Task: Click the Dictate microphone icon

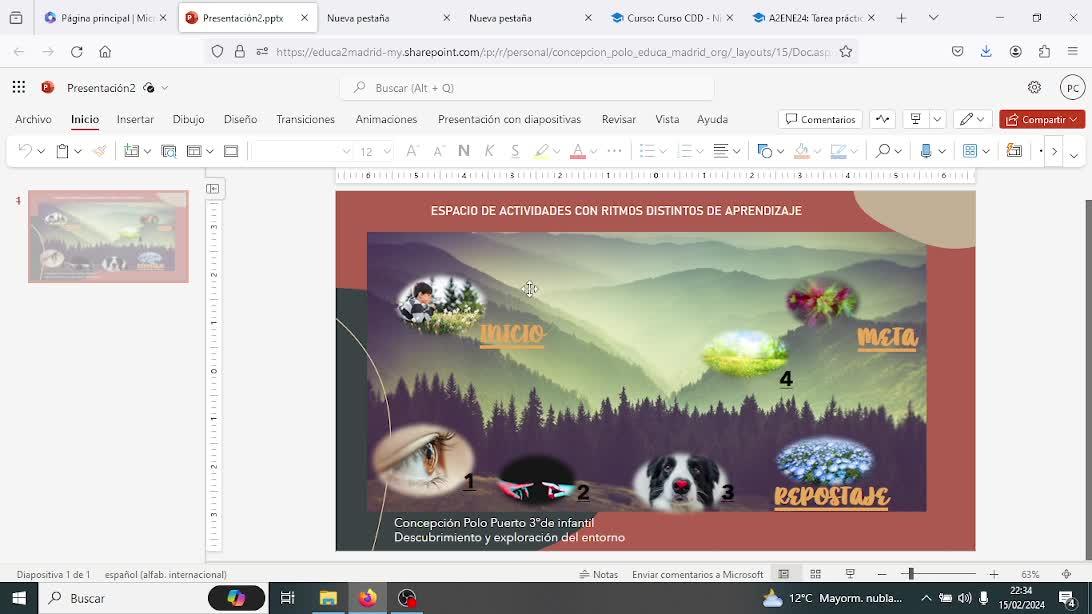Action: 926,151
